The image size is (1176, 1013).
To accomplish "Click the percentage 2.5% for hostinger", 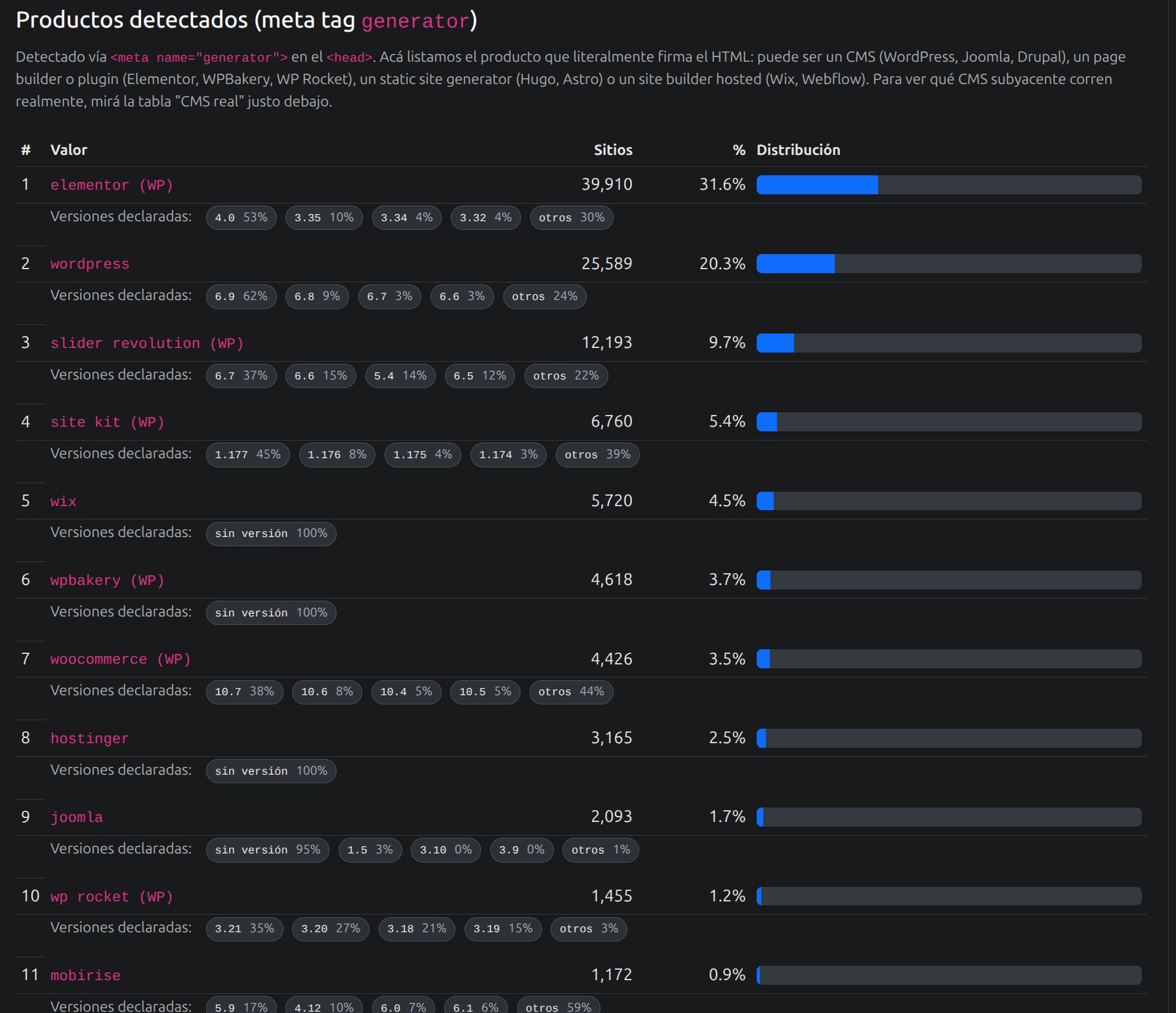I will 727,738.
